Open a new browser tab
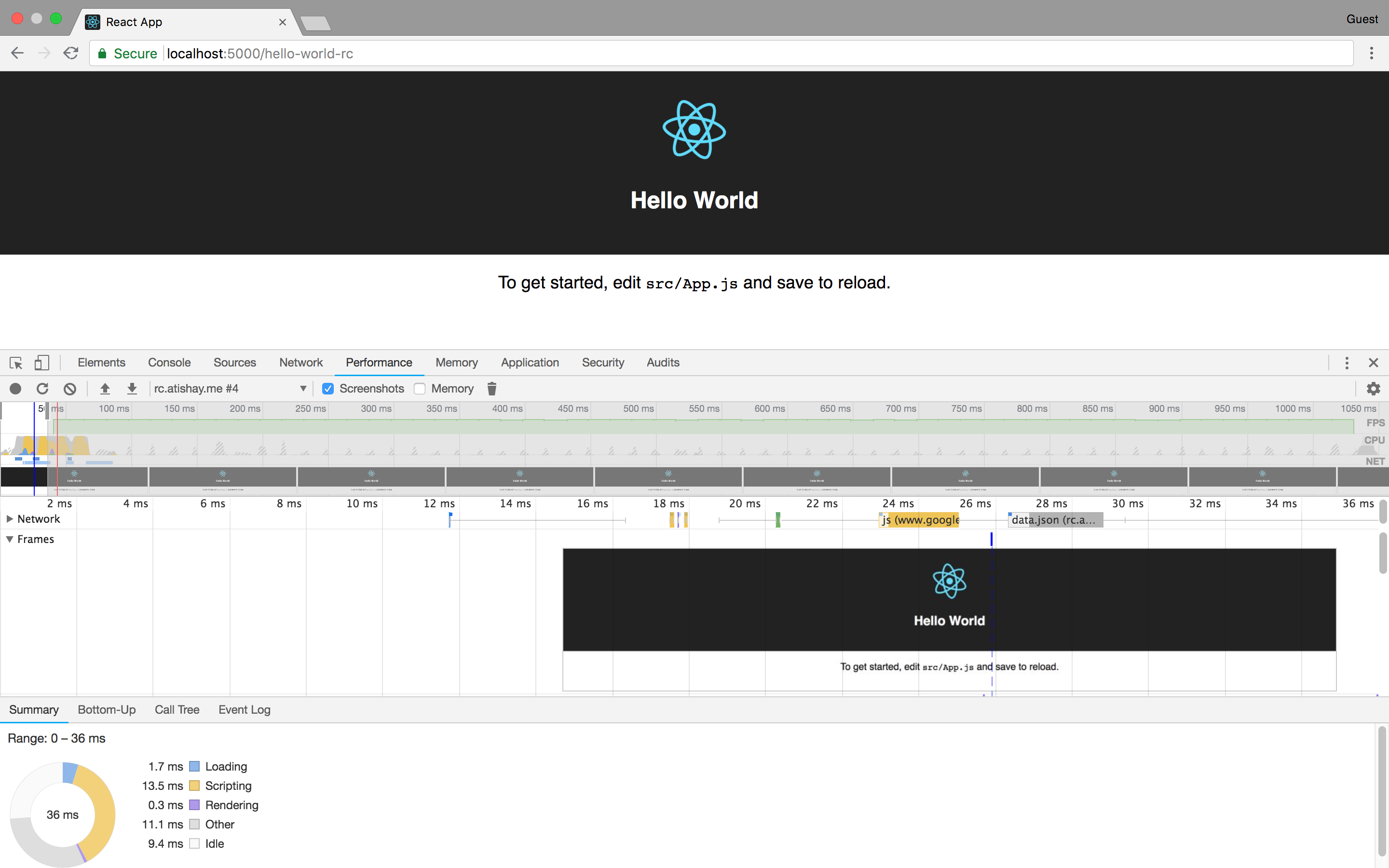This screenshot has width=1389, height=868. tap(315, 23)
